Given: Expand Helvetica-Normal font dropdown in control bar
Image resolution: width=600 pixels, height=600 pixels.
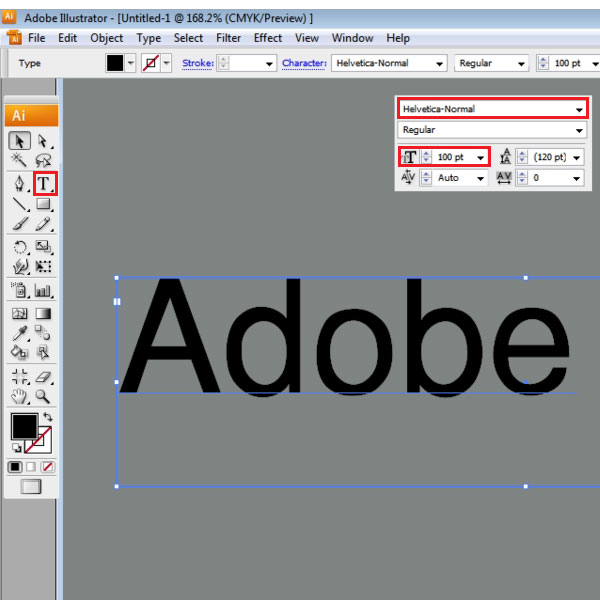Looking at the screenshot, I should (440, 64).
